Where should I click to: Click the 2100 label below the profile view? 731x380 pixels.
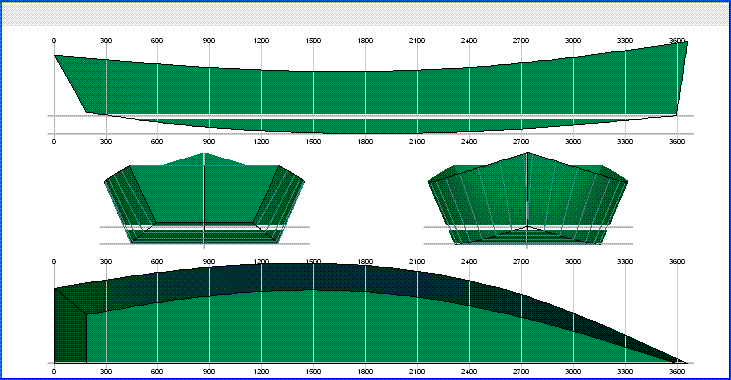(417, 141)
